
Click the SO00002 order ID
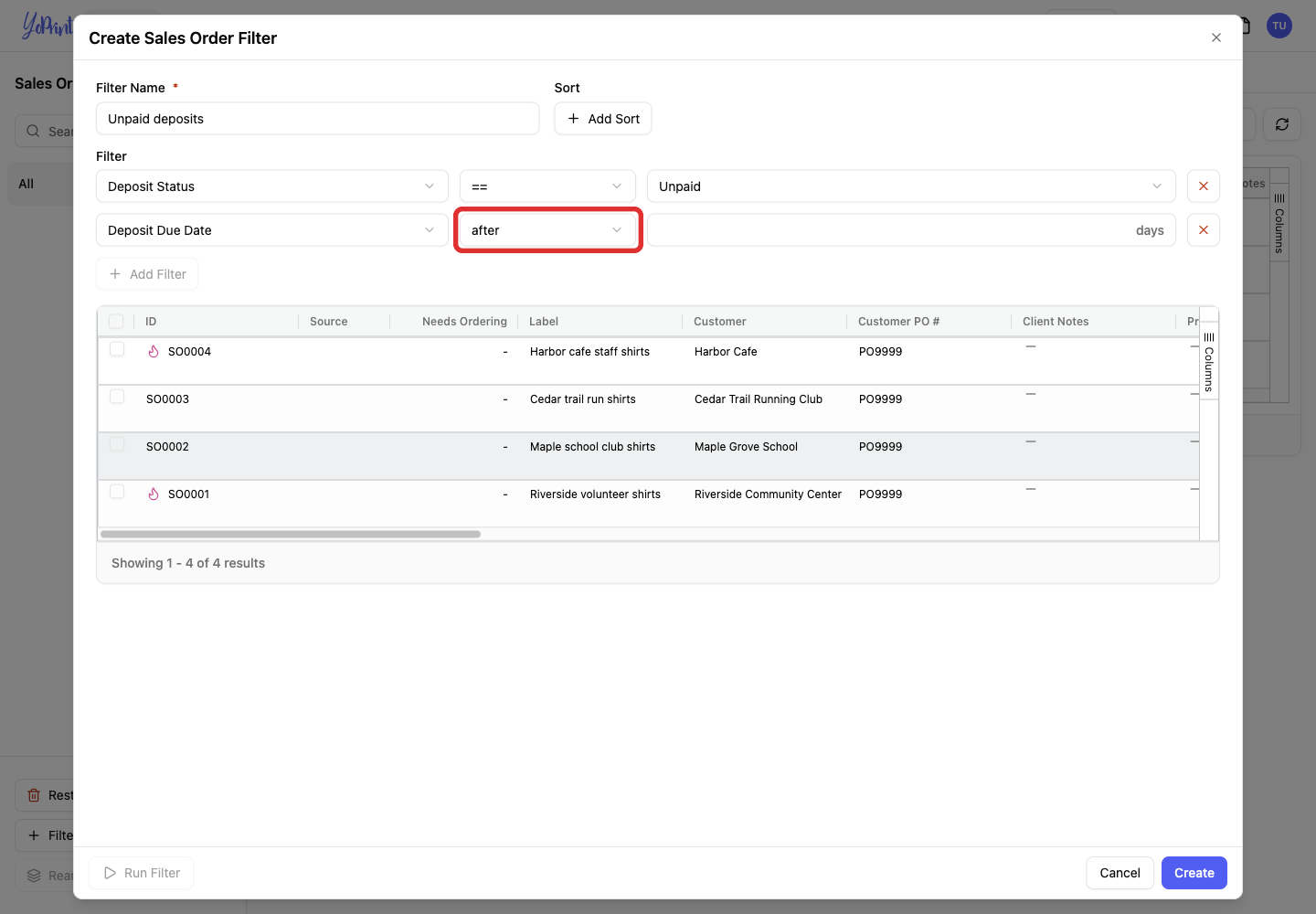point(167,447)
